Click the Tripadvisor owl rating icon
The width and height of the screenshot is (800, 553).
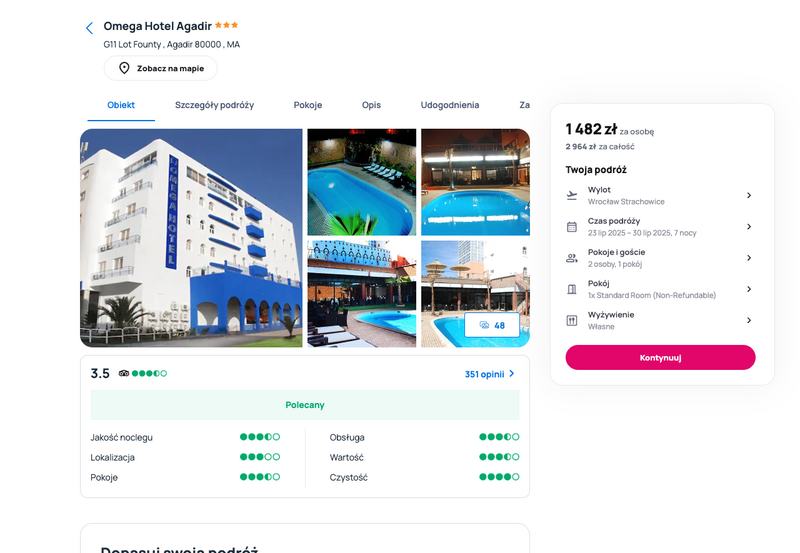point(123,373)
